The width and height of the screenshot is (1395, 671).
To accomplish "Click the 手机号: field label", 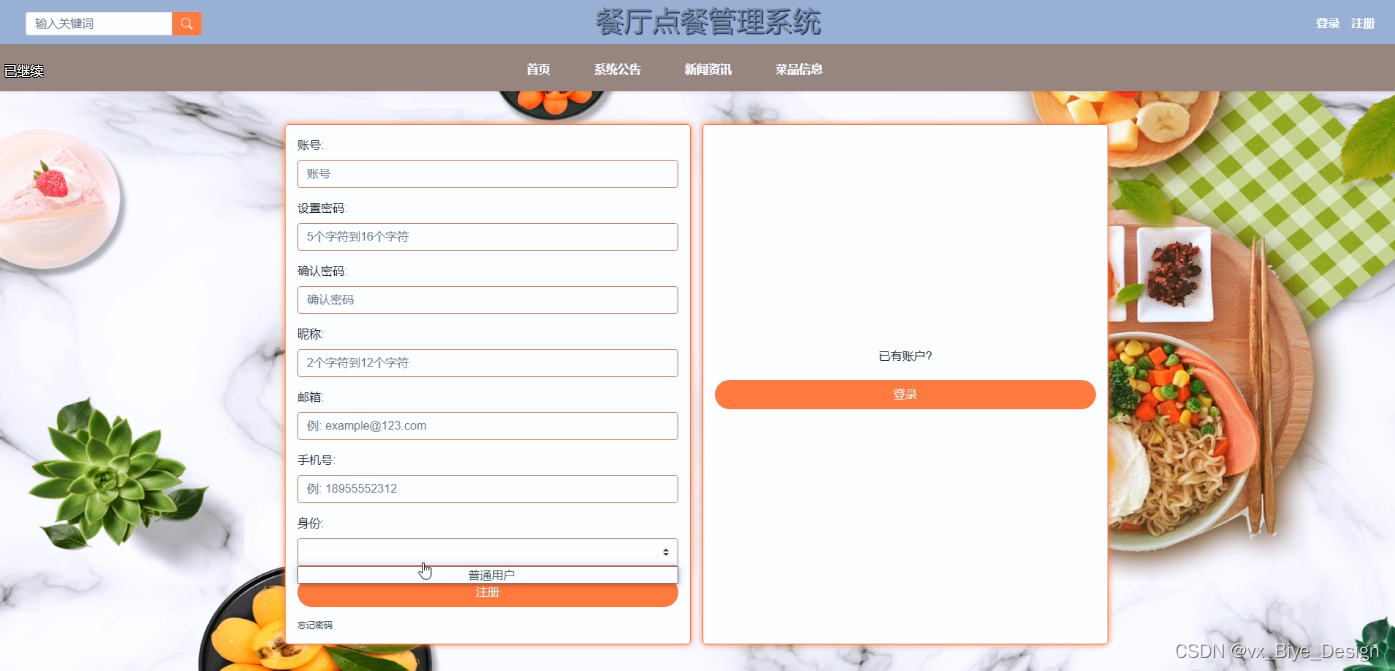I will click(316, 460).
